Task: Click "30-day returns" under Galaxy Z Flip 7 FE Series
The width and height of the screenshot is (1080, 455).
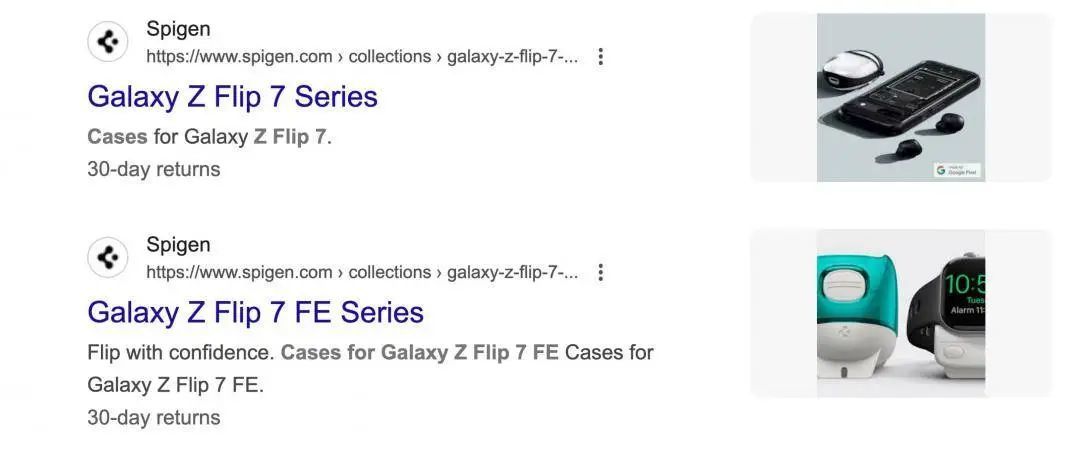Action: (x=153, y=417)
